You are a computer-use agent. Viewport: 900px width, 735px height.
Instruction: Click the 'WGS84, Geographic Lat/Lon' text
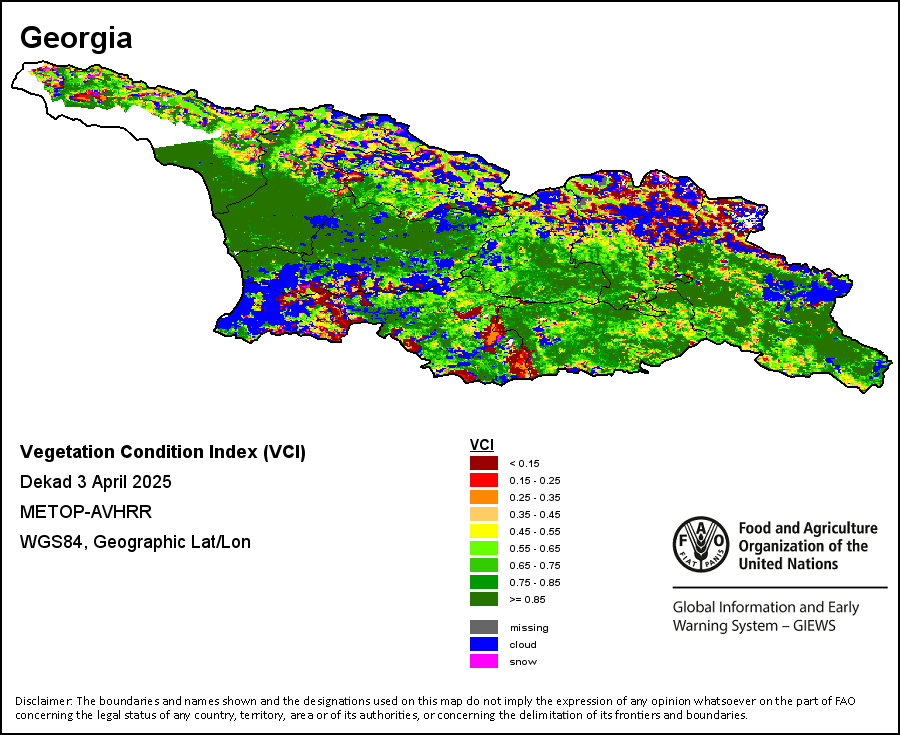pyautogui.click(x=135, y=542)
